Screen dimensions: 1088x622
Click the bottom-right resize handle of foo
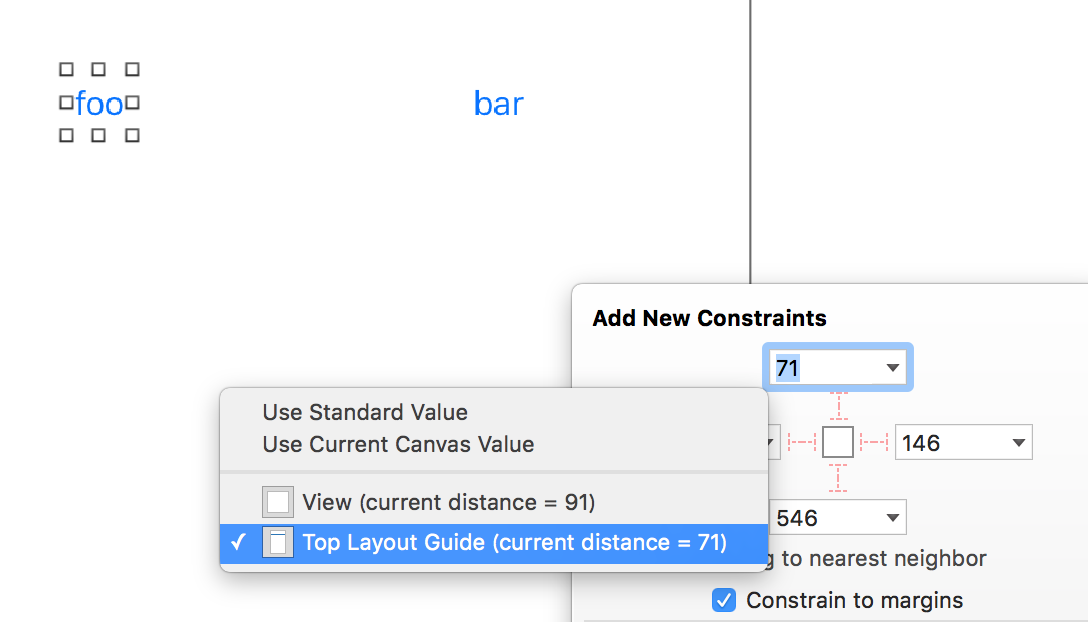[132, 135]
